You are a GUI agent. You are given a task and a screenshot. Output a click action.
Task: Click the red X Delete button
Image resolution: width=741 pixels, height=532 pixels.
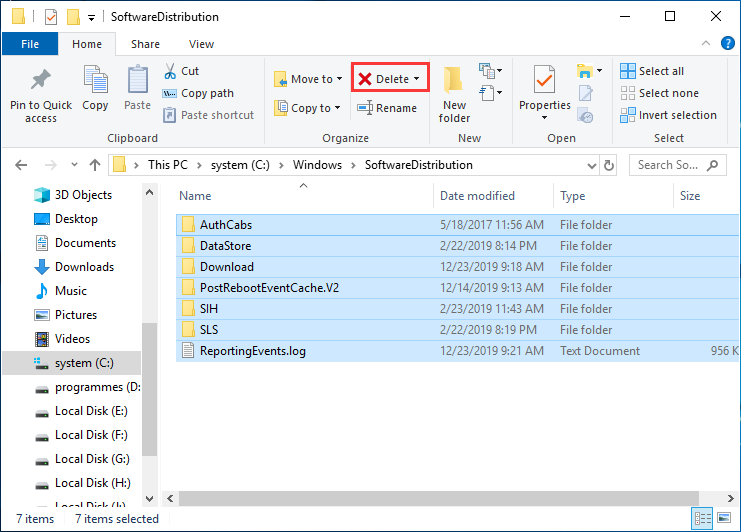click(x=383, y=79)
